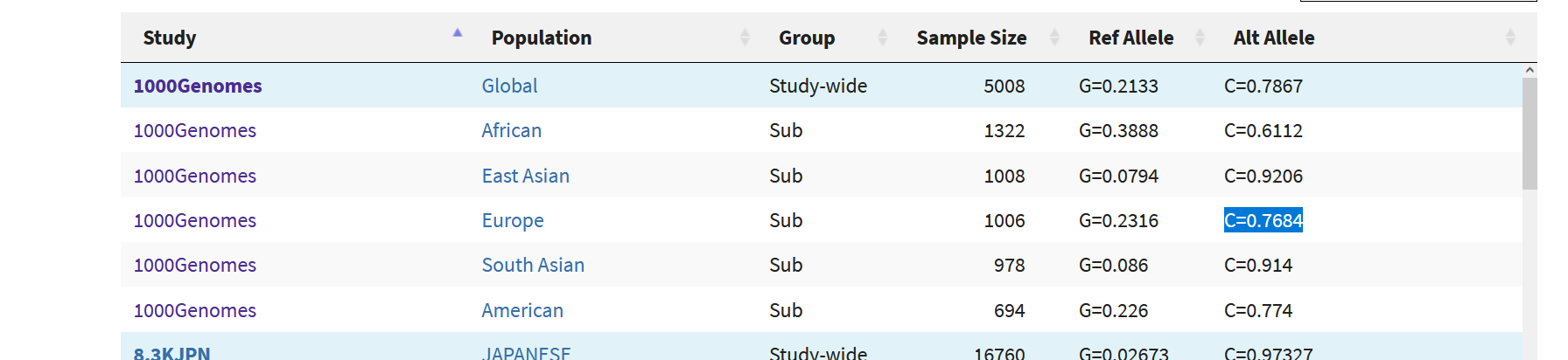
Task: Click the table vertical scrollbar thumb
Action: click(x=1529, y=134)
